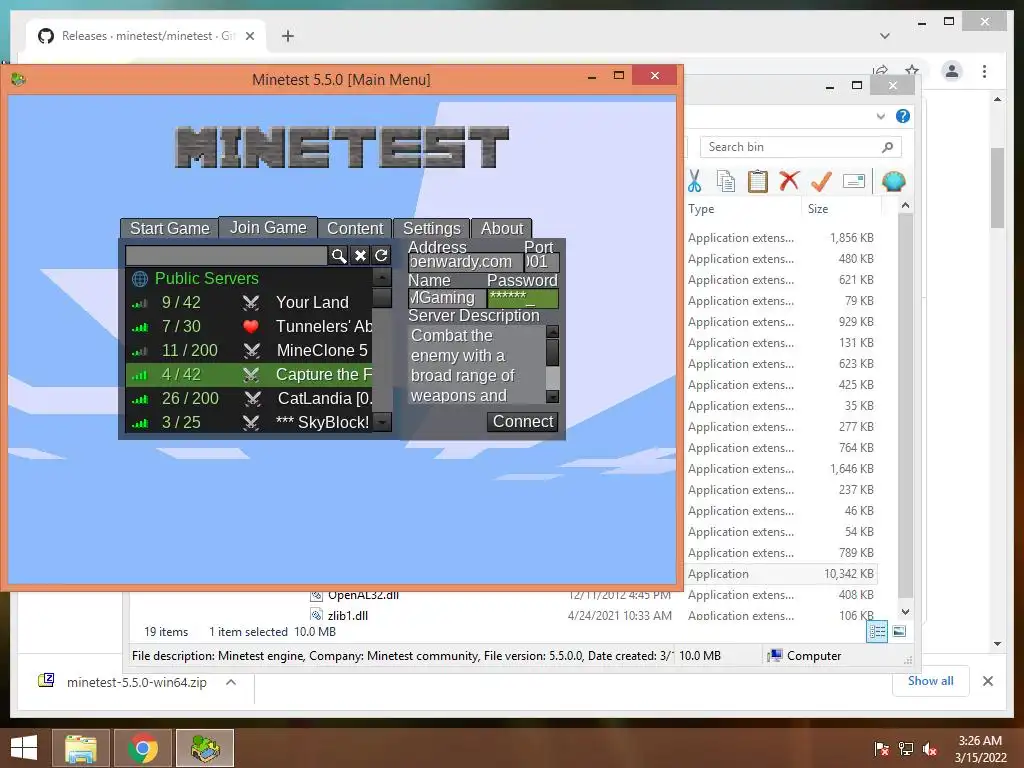Click the server search magnifier icon
This screenshot has width=1024, height=768.
(338, 255)
